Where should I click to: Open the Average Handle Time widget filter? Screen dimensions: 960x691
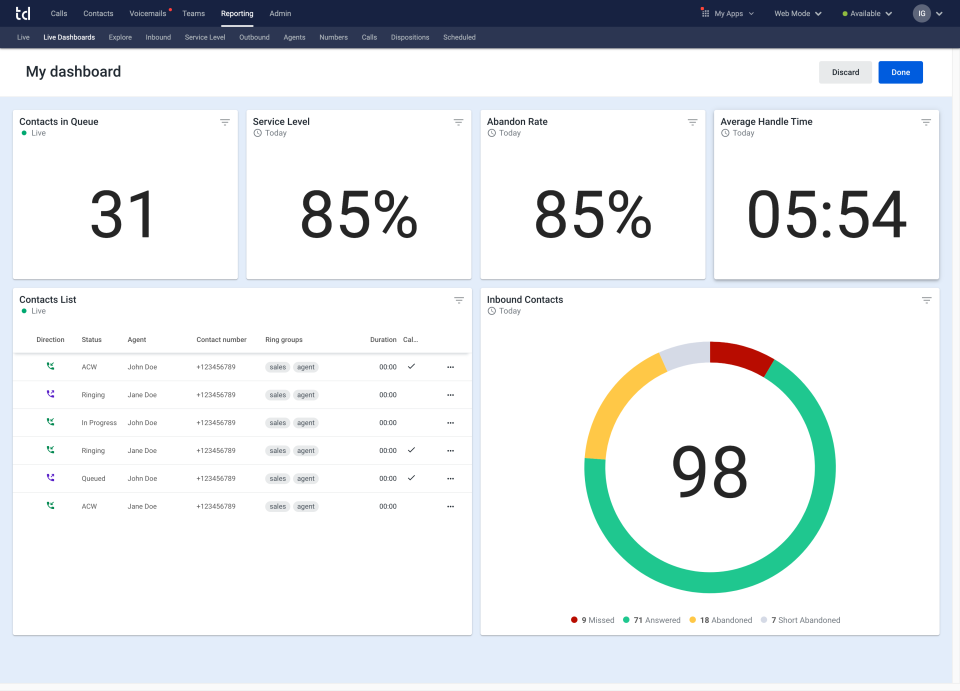click(x=926, y=122)
